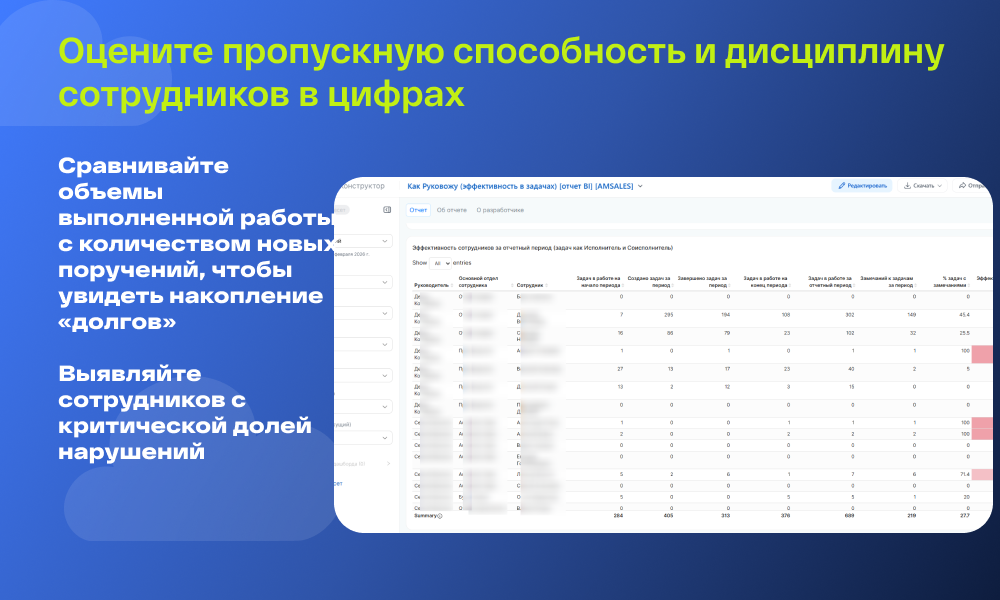Select the Summary total 27.7
1000x600 pixels.
coord(964,515)
